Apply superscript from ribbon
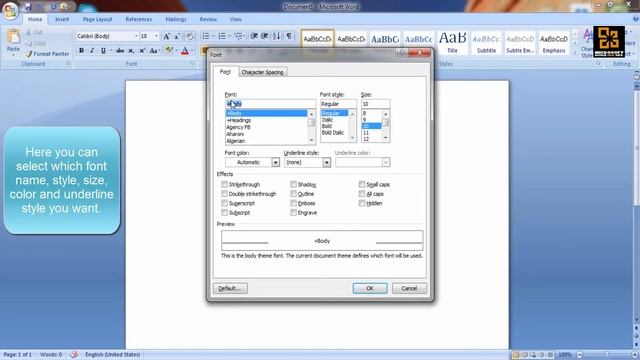Viewport: 640px width, 360px height. click(x=142, y=51)
